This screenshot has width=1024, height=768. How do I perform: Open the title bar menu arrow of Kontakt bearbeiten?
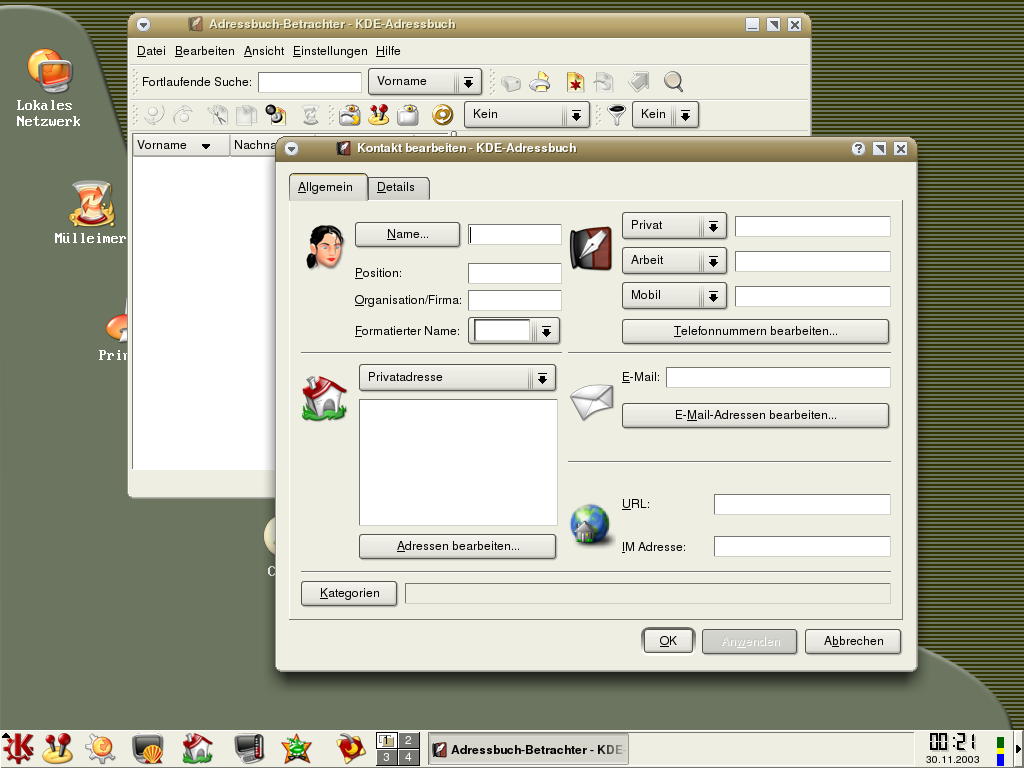(x=291, y=149)
